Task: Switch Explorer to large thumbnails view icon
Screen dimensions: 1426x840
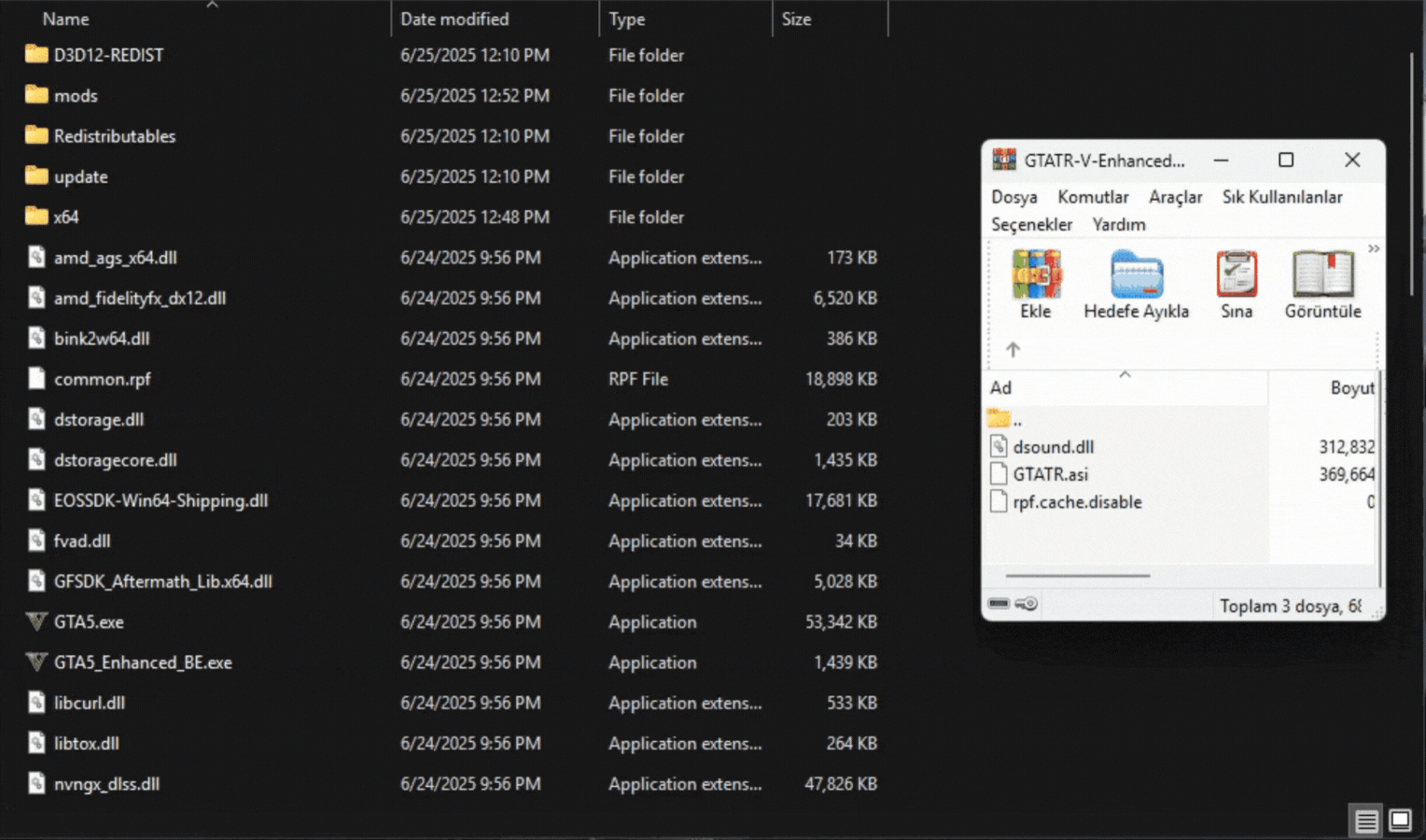Action: tap(1400, 820)
